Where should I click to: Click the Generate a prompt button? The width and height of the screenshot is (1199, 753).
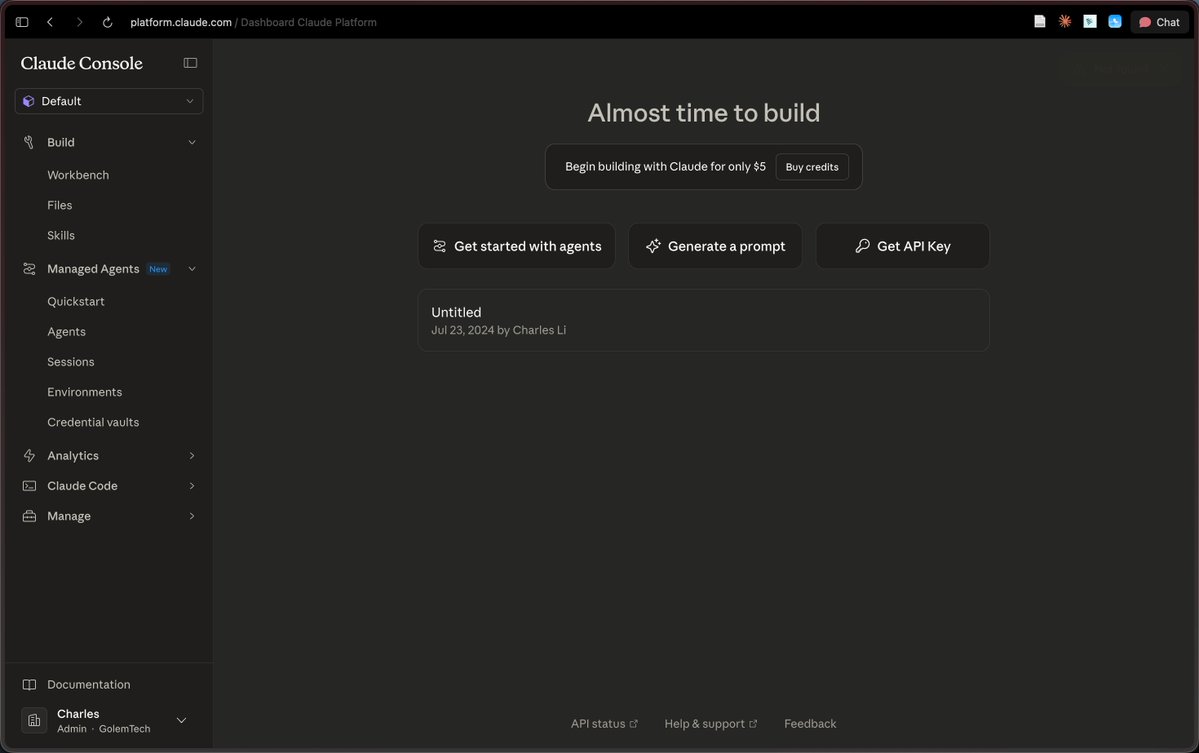click(x=716, y=246)
